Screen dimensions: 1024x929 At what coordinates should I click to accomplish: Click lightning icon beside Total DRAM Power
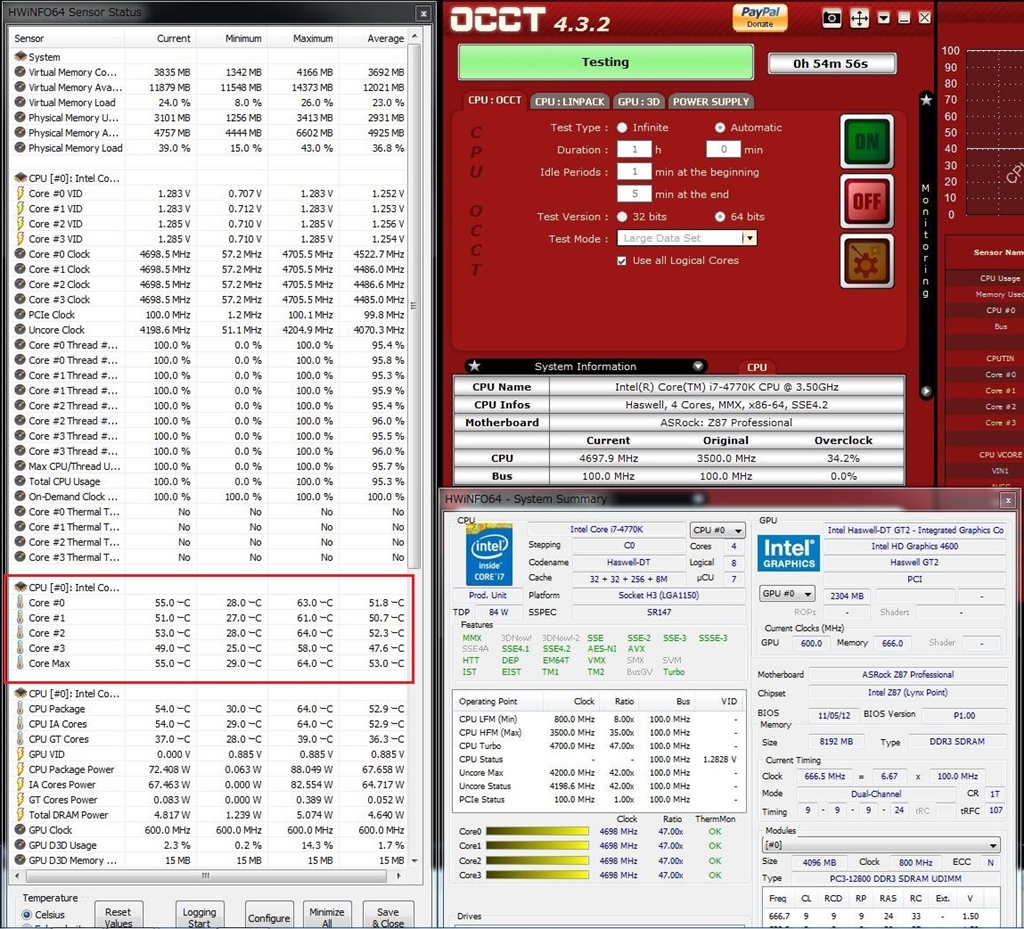tap(20, 815)
